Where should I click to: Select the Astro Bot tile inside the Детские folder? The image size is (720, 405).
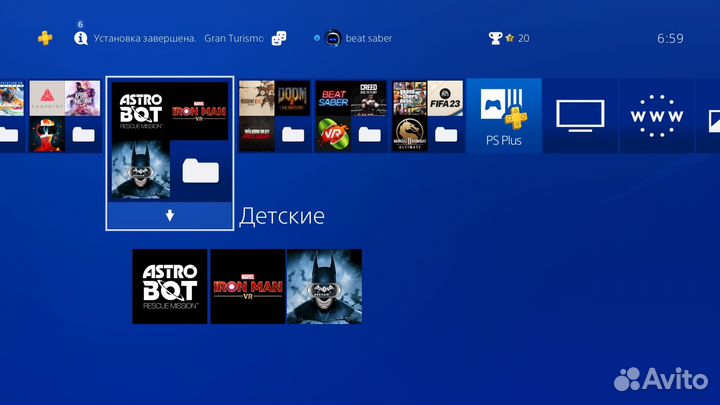tap(141, 111)
